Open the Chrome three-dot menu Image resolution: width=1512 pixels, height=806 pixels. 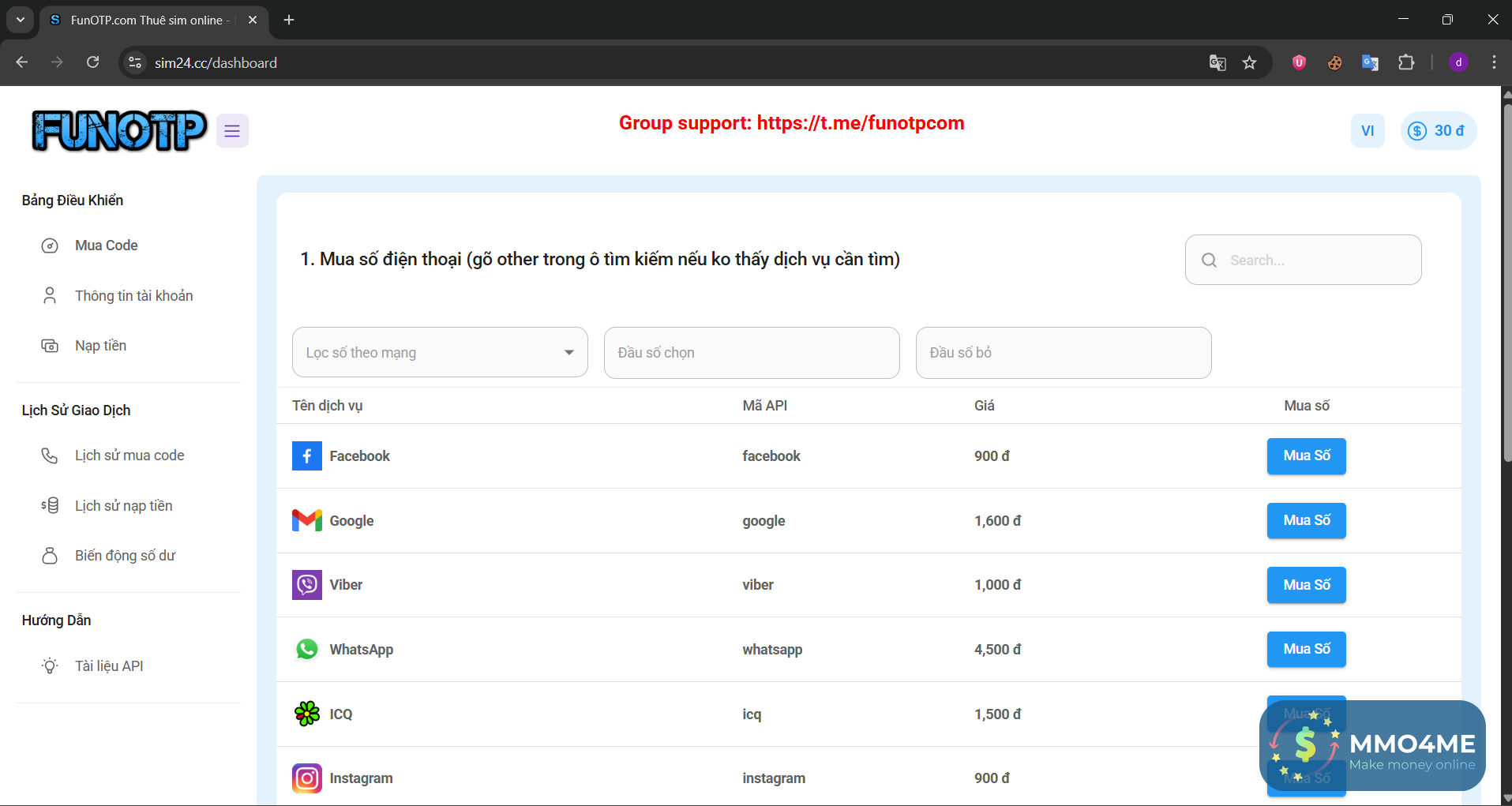[1494, 63]
